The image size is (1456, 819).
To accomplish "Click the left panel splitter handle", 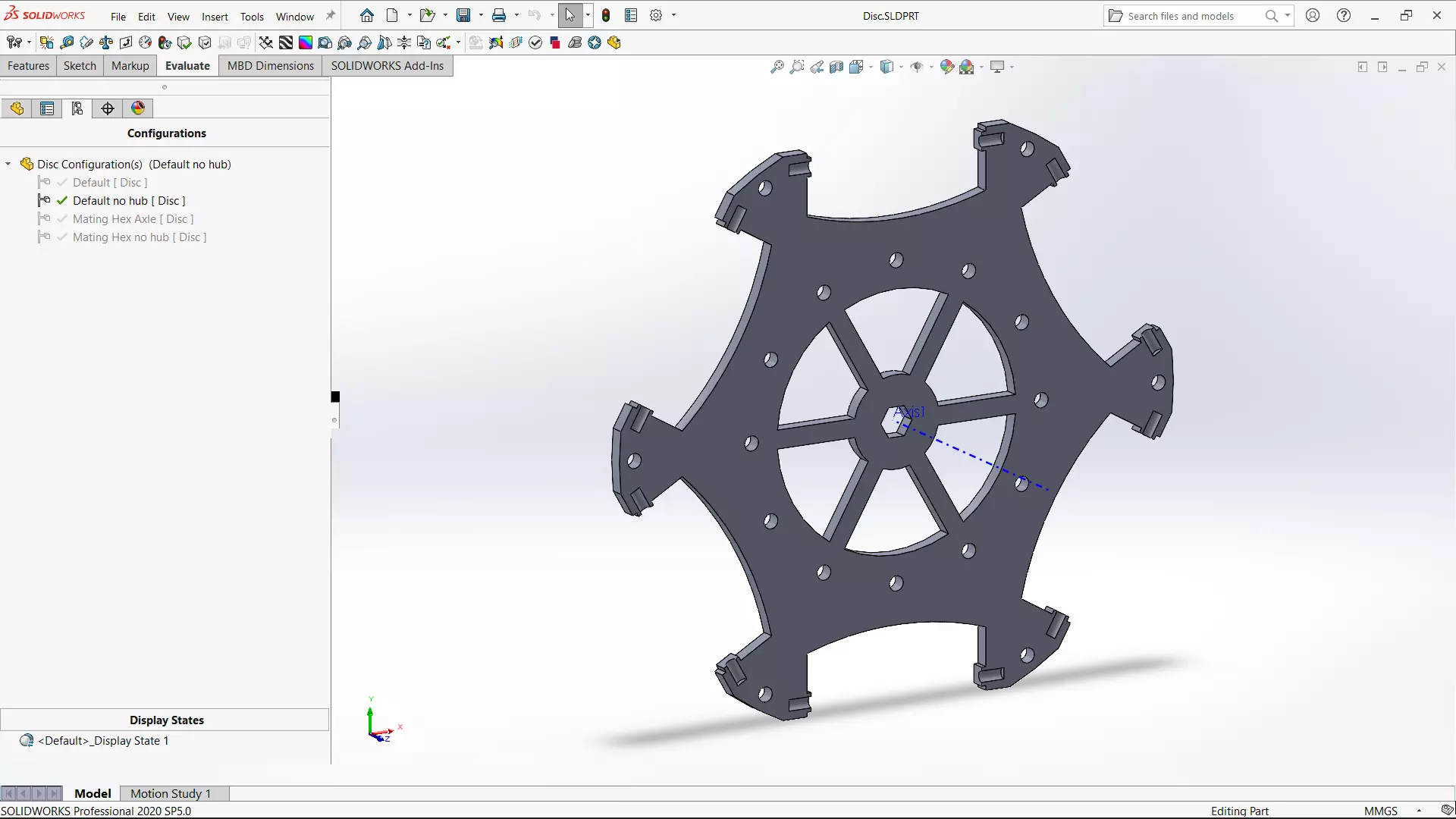I will pos(334,420).
